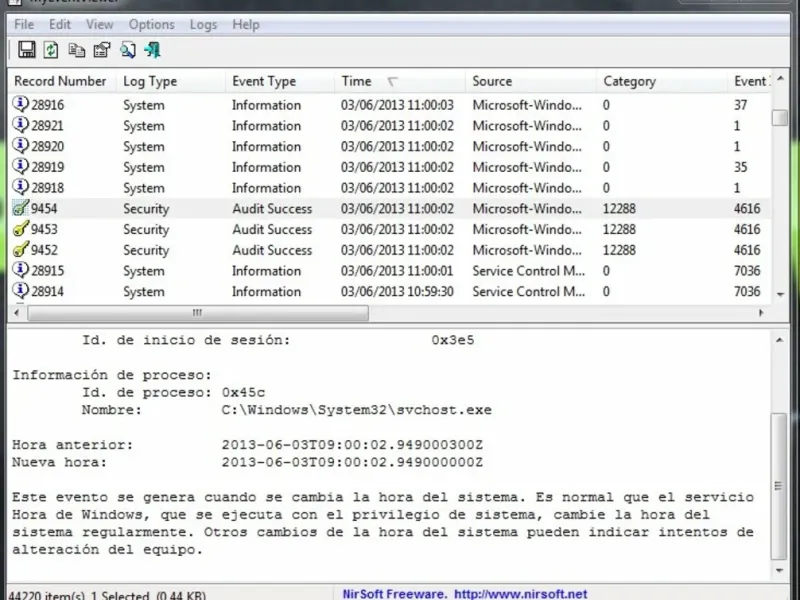Click the 0x45c process ID value
The width and height of the screenshot is (800, 600).
(x=243, y=393)
